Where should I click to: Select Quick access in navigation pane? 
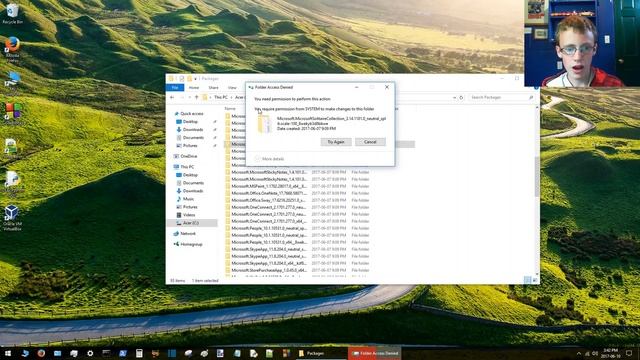point(192,114)
